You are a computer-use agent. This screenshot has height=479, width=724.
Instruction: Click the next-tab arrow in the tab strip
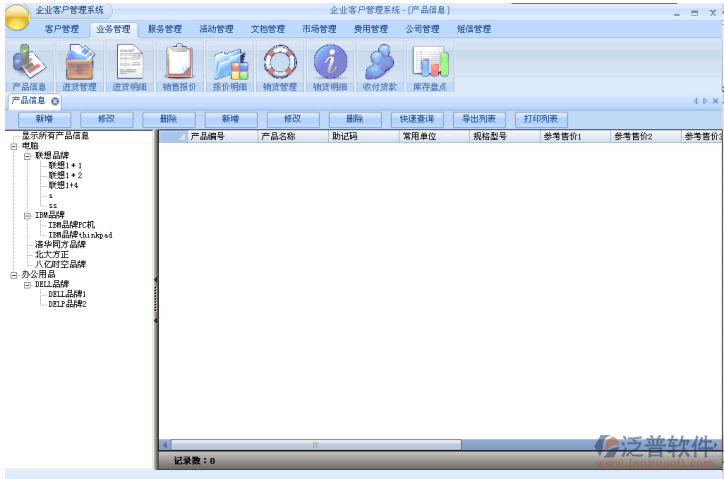[705, 101]
